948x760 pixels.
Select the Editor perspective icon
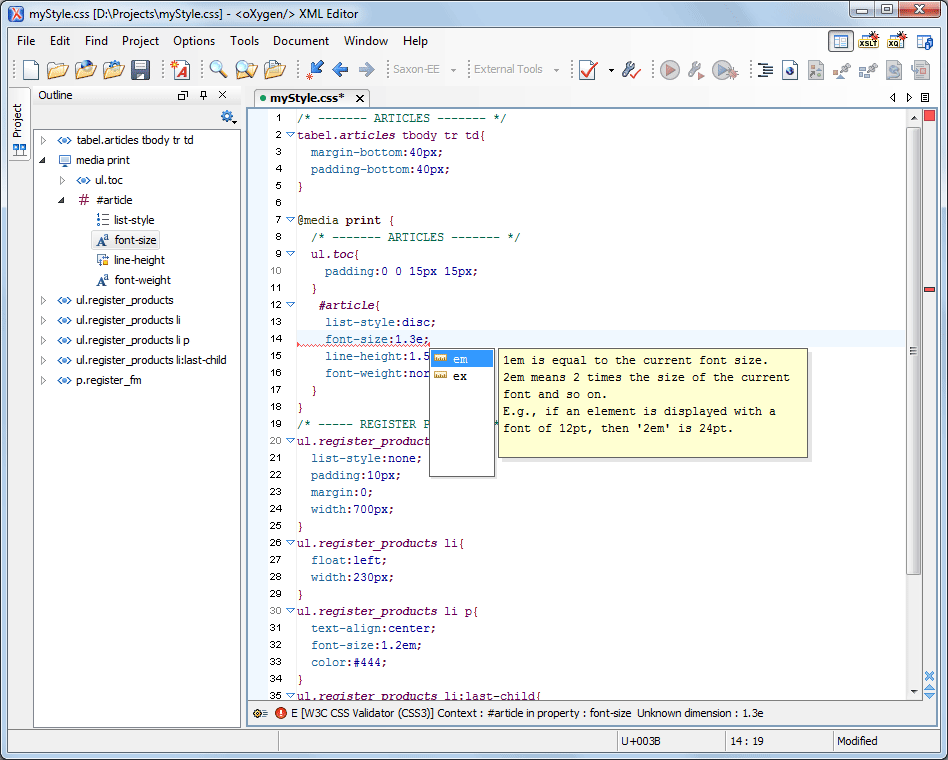(x=841, y=41)
